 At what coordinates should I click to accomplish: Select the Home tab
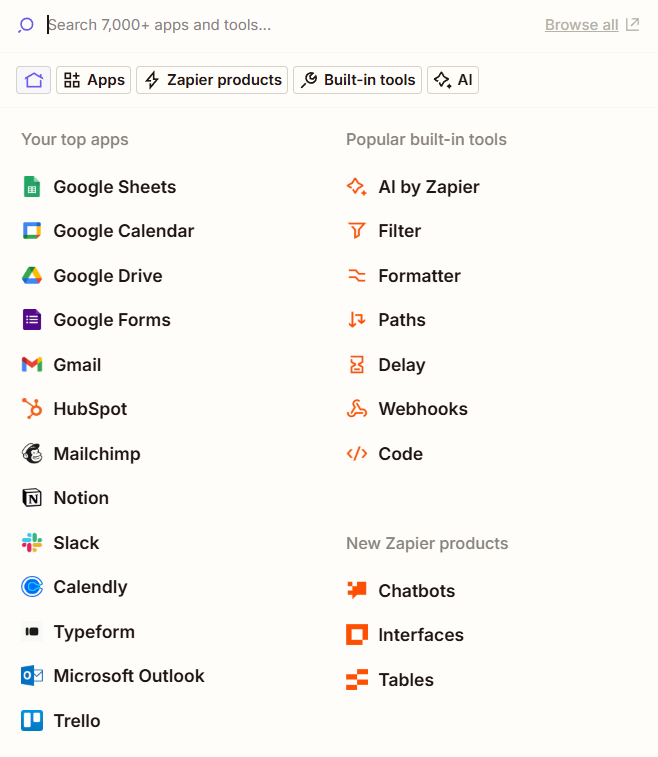[x=33, y=80]
